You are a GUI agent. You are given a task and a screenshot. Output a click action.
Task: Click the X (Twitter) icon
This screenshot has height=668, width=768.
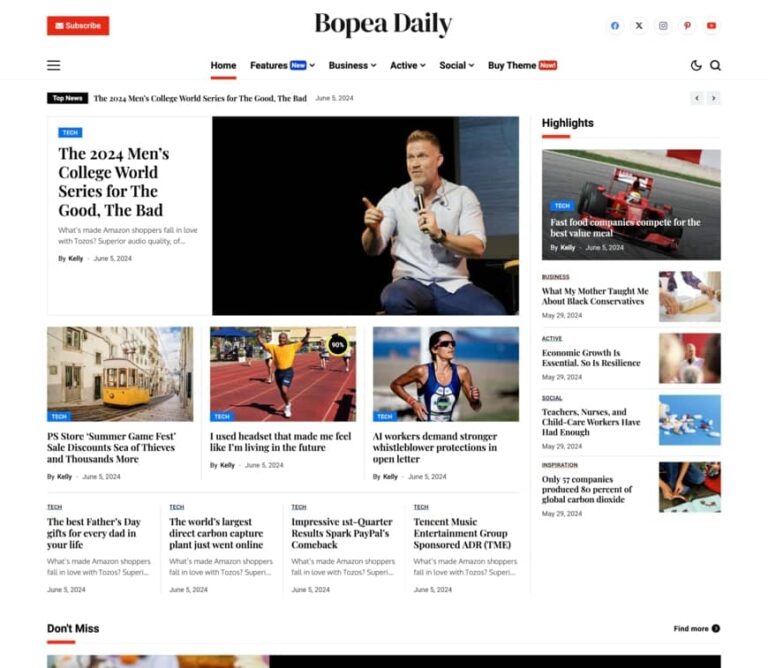[x=639, y=26]
